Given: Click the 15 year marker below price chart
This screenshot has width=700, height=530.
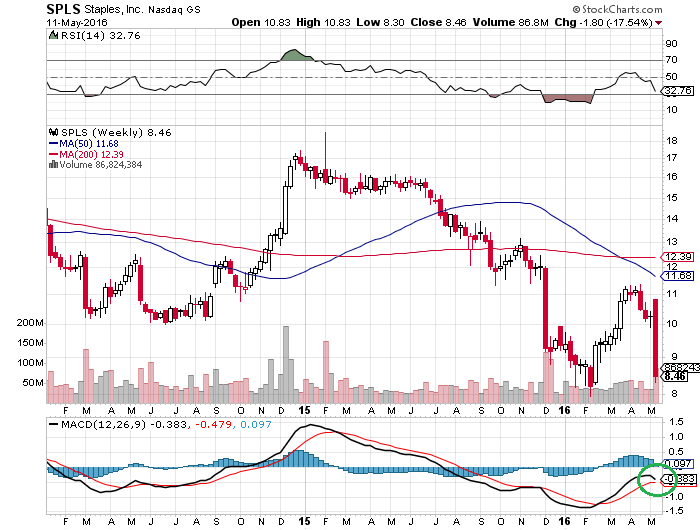Looking at the screenshot, I should click(x=304, y=410).
